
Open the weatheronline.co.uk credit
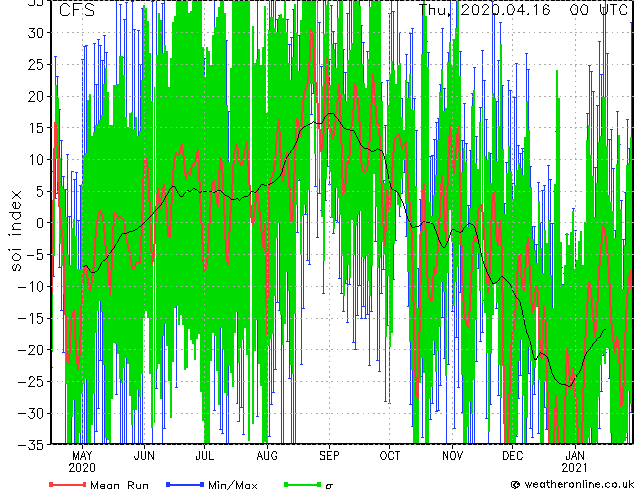(x=572, y=484)
